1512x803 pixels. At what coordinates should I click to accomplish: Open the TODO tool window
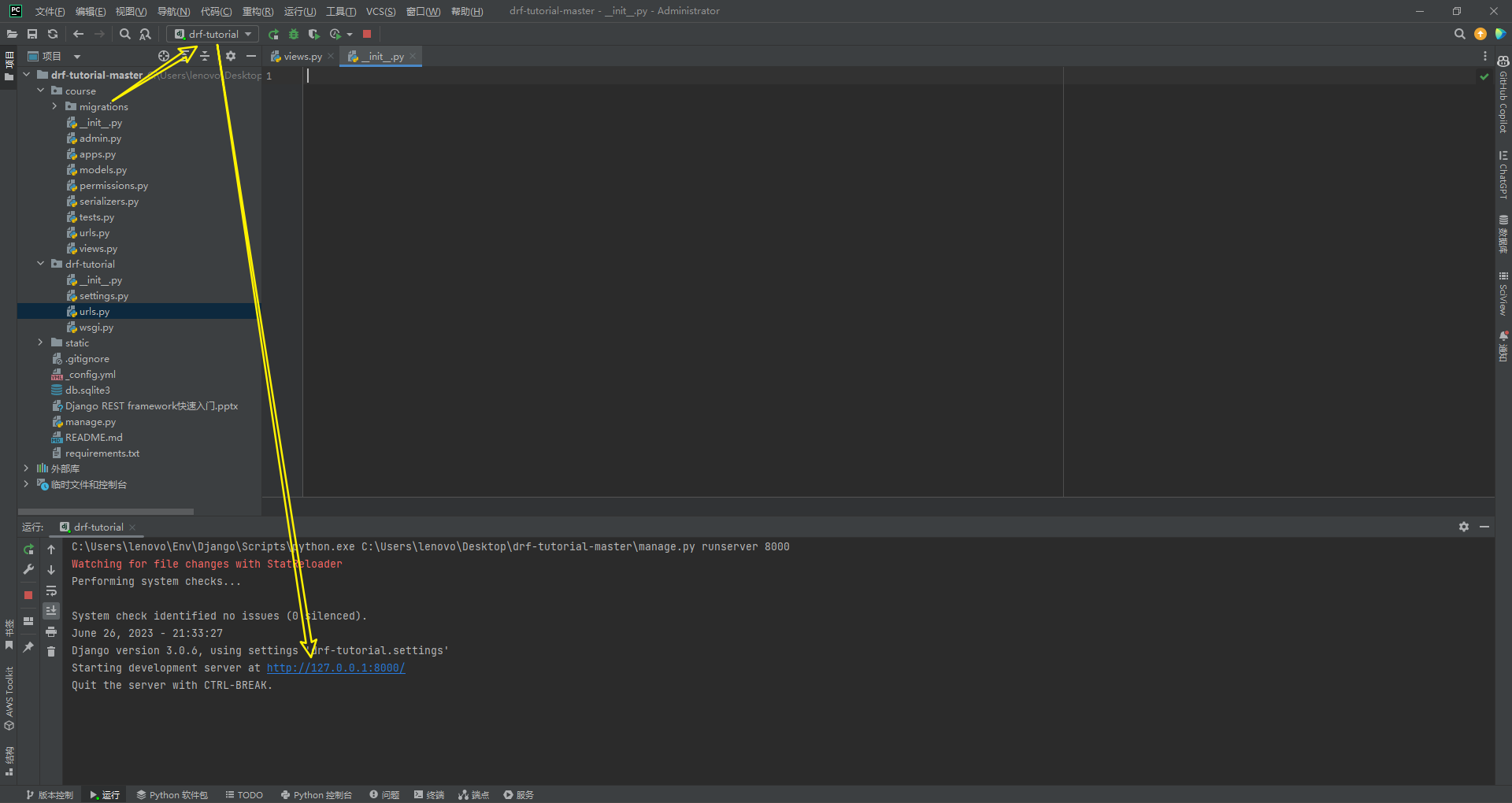(244, 795)
